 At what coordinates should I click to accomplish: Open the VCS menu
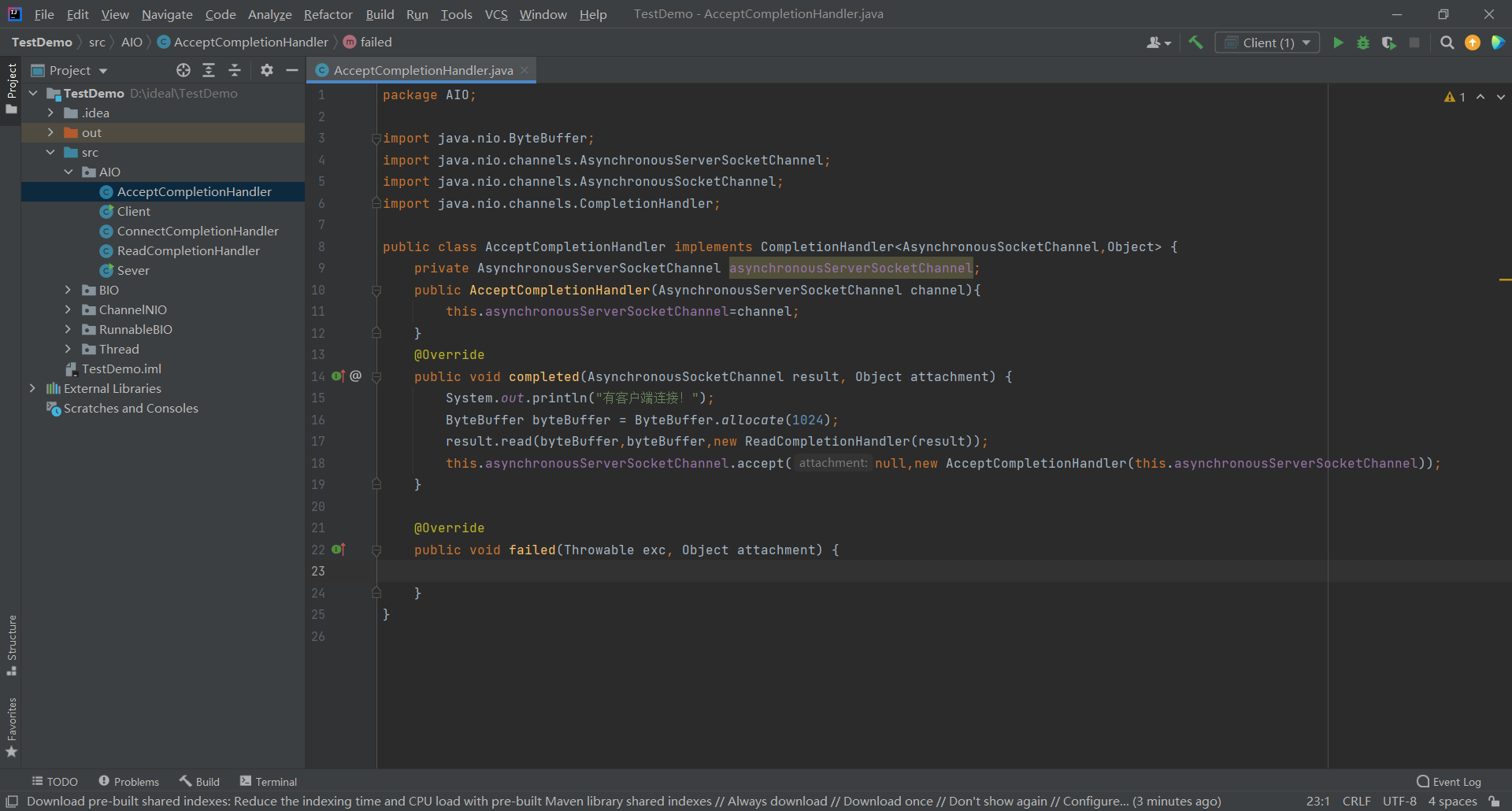click(496, 14)
